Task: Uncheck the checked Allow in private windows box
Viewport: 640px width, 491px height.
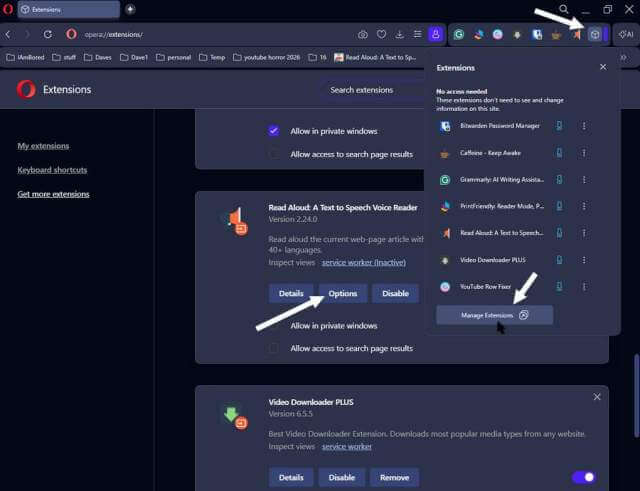Action: 274,131
